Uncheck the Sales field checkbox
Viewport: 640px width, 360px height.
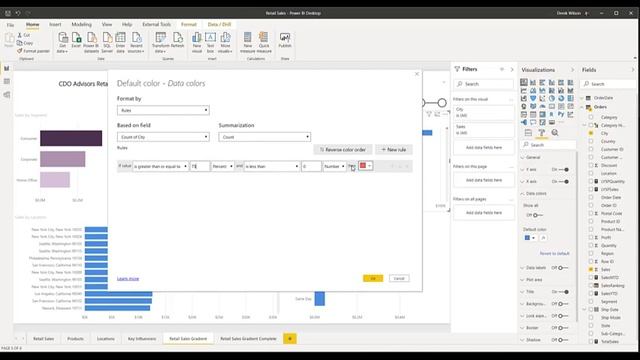pyautogui.click(x=591, y=269)
